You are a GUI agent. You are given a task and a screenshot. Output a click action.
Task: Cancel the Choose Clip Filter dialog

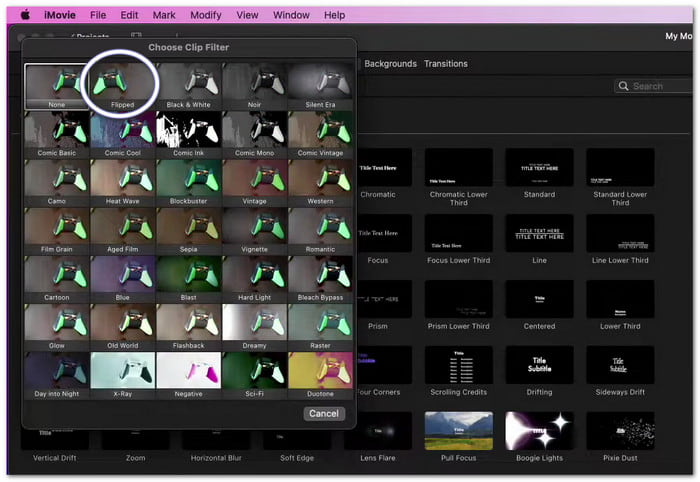tap(324, 414)
